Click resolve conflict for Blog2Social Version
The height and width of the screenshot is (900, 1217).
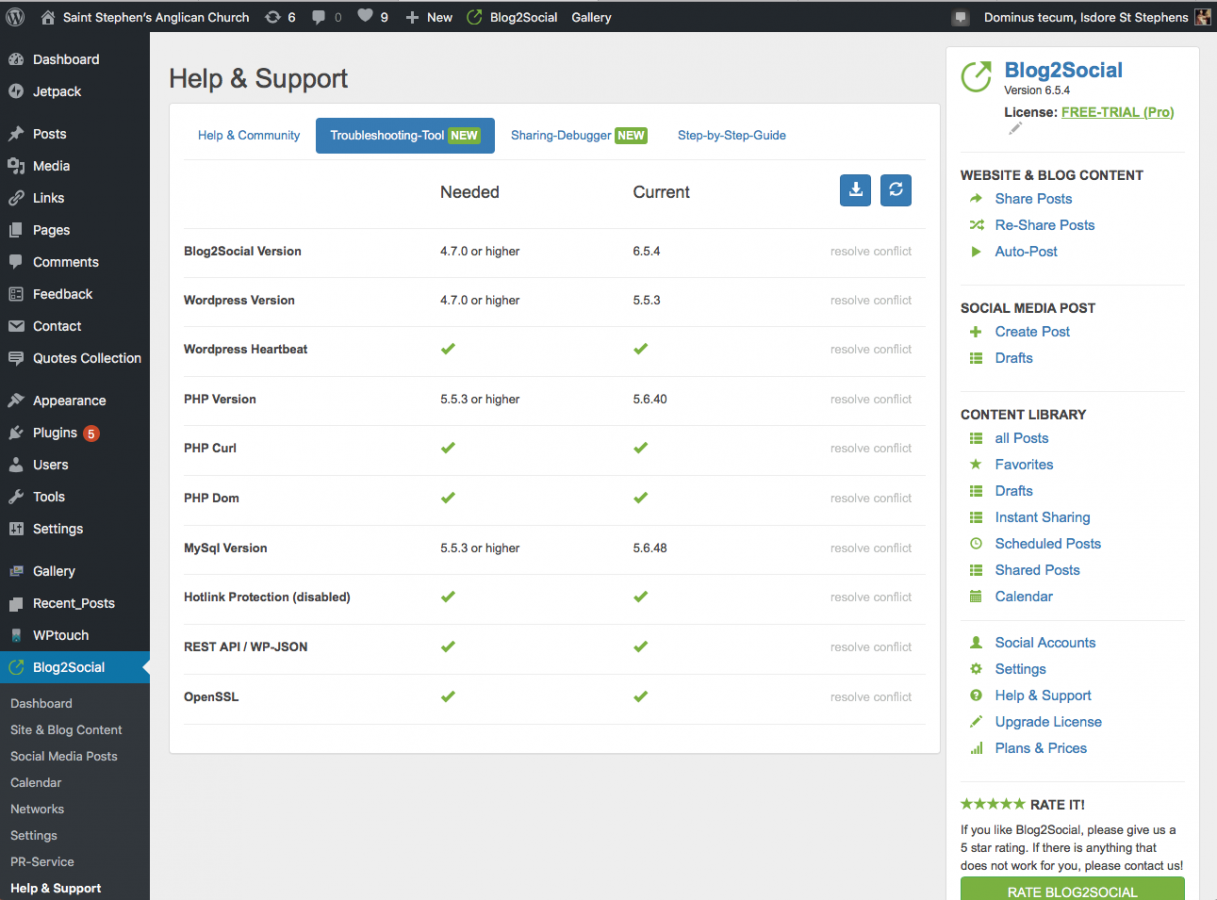tap(871, 251)
